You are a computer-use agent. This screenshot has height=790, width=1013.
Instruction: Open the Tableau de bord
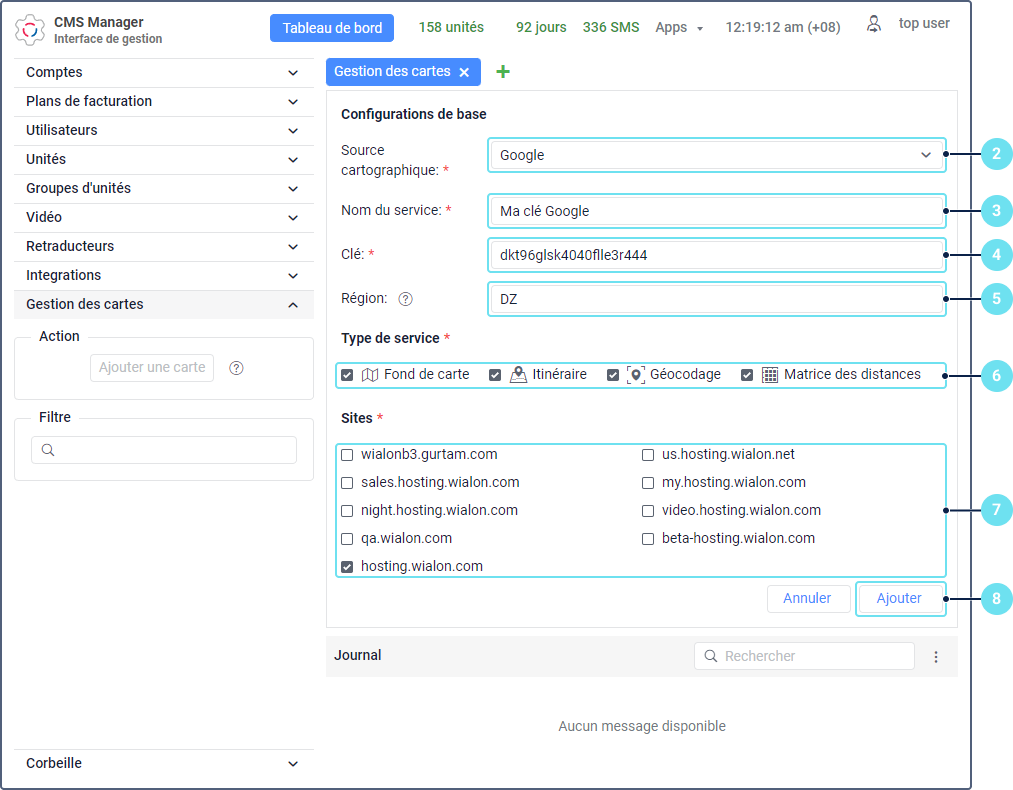point(332,28)
